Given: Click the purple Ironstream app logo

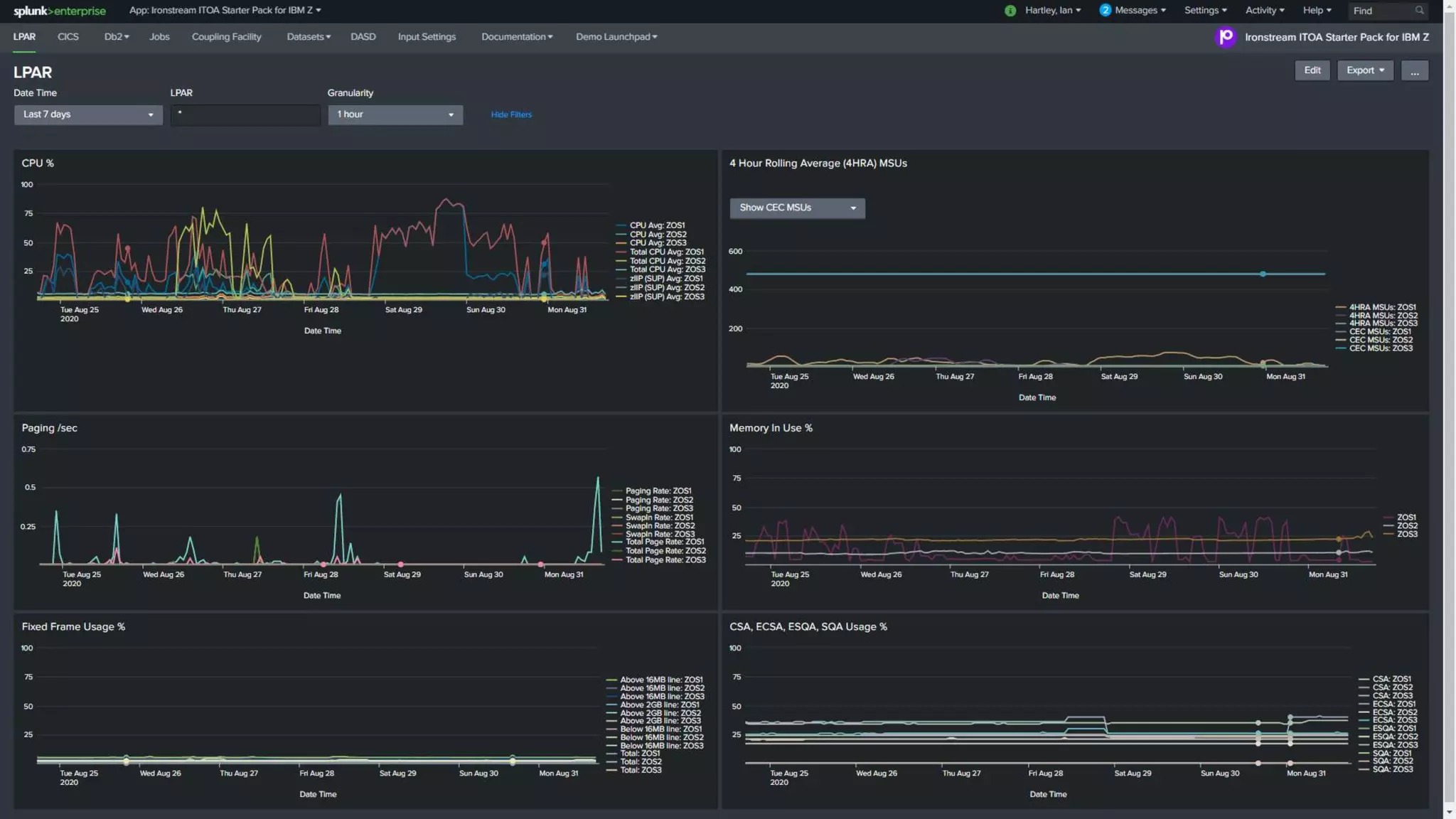Looking at the screenshot, I should [1226, 37].
